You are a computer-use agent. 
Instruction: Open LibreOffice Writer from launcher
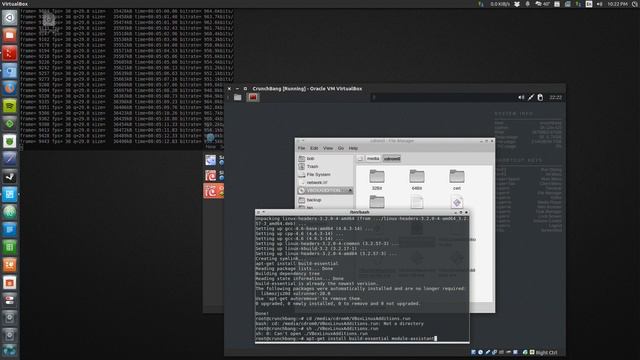[x=9, y=229]
